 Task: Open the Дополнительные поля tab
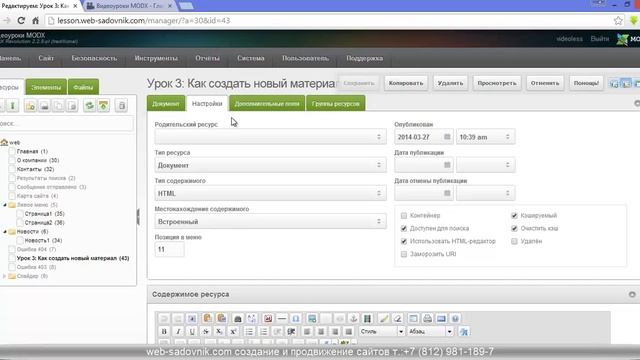click(267, 104)
